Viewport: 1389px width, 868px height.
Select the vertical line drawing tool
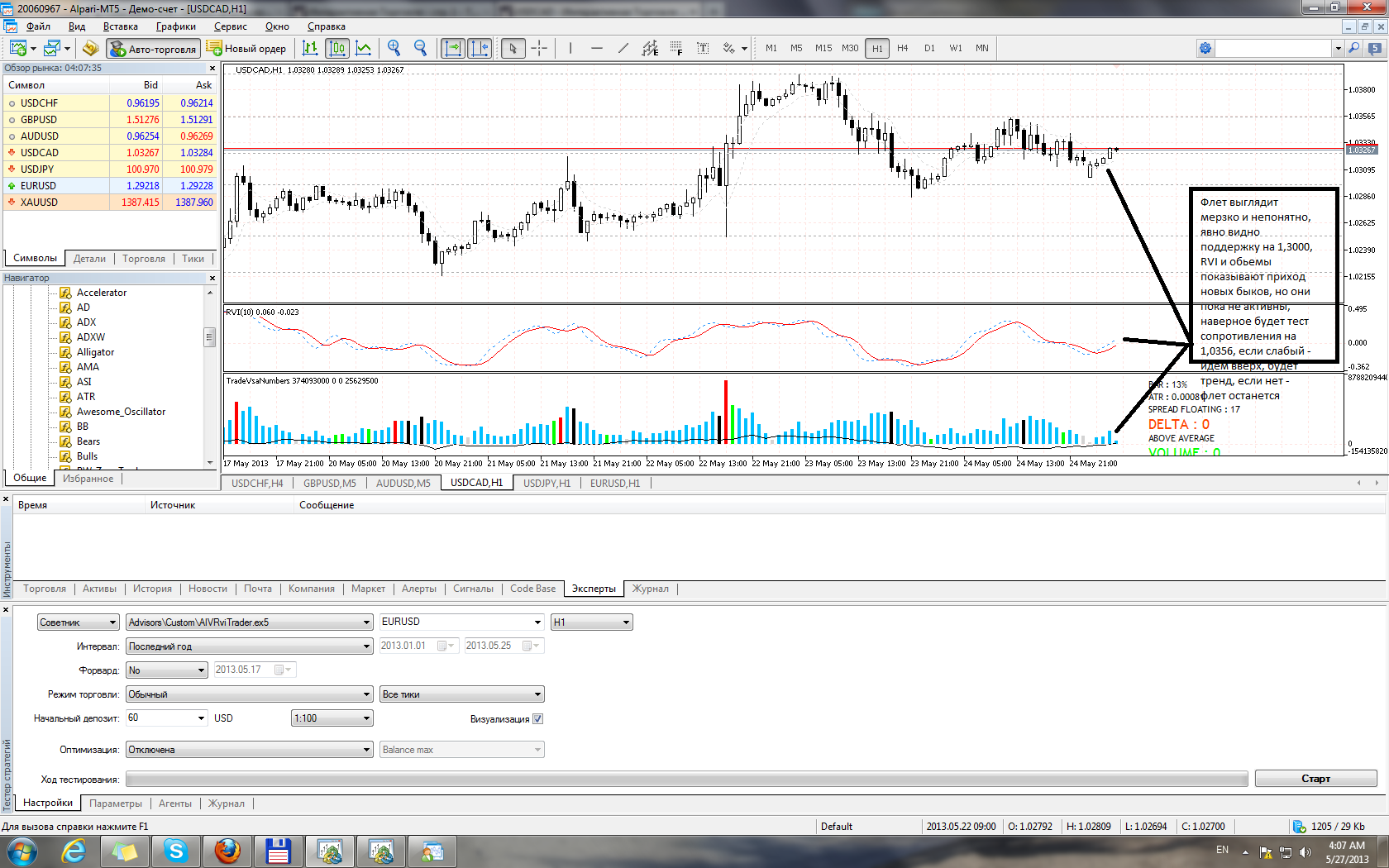[x=570, y=48]
